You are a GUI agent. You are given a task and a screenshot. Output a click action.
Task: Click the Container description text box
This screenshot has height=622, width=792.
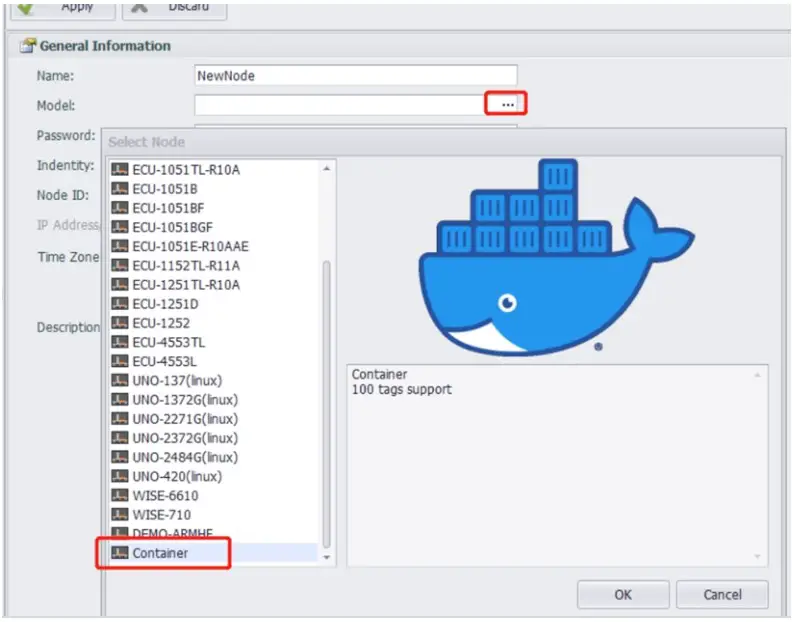557,465
